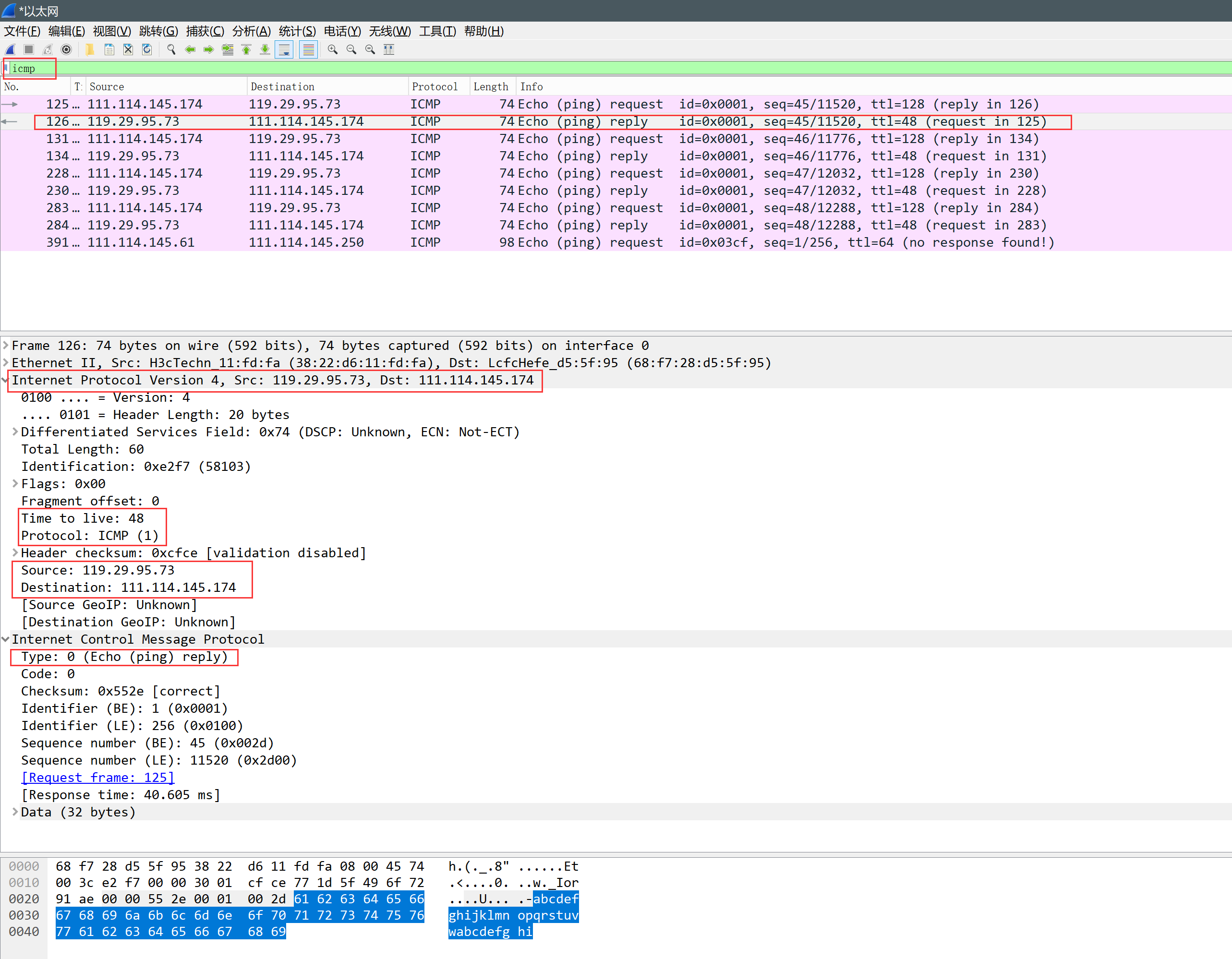This screenshot has width=1232, height=959.
Task: Open capture options with the gear icon
Action: pos(67,49)
